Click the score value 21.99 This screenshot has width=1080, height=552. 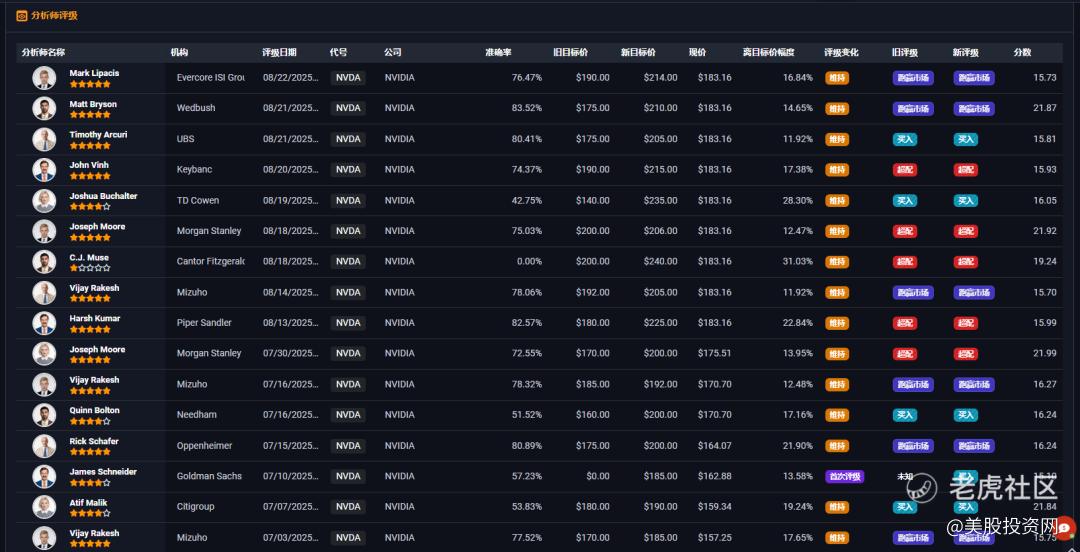pos(1045,354)
